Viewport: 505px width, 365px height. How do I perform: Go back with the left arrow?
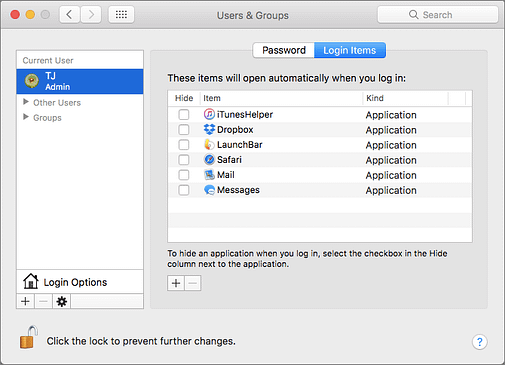pos(69,15)
